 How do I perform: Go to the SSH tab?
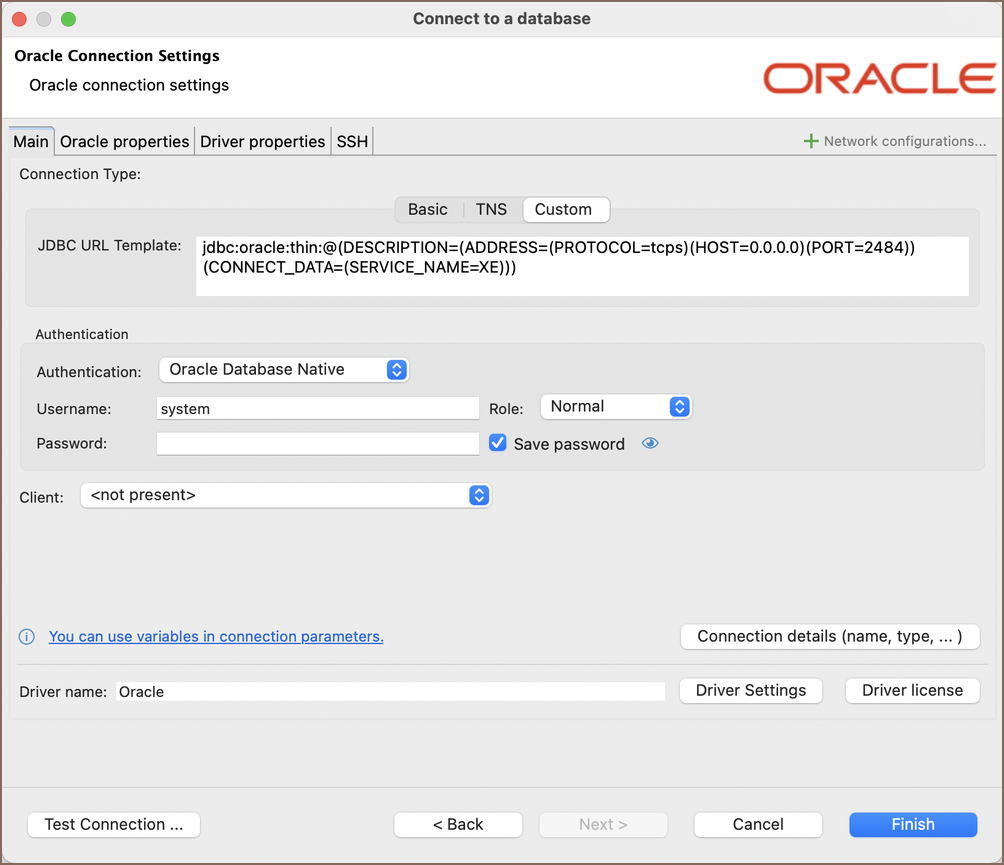tap(352, 142)
